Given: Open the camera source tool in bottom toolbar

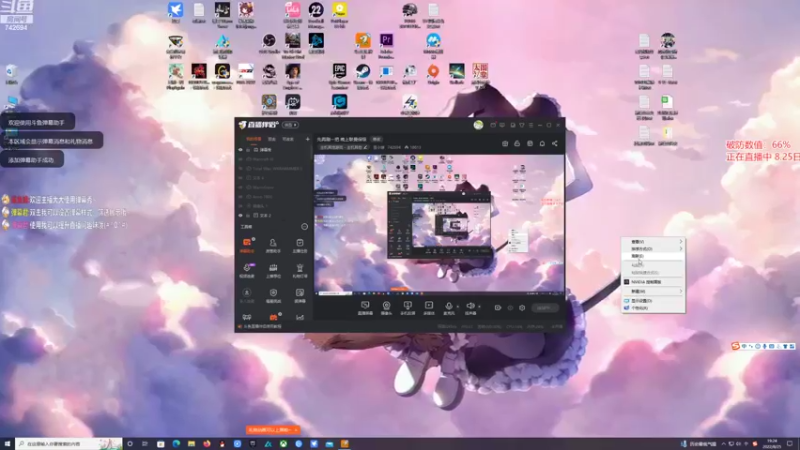Looking at the screenshot, I should (386, 308).
